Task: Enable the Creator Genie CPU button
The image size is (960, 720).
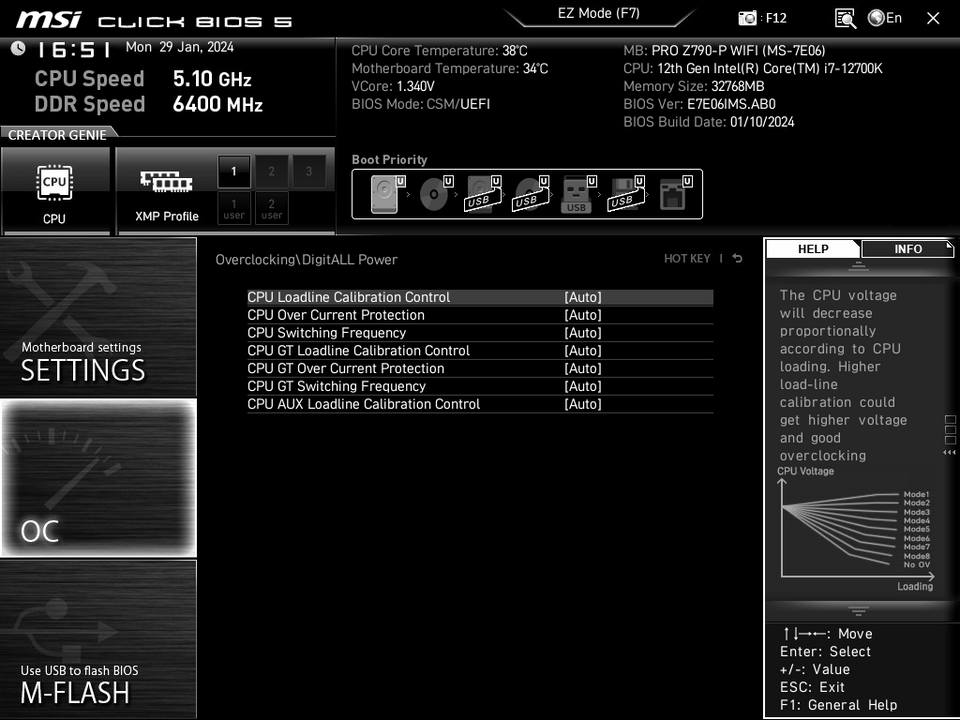Action: click(x=54, y=191)
